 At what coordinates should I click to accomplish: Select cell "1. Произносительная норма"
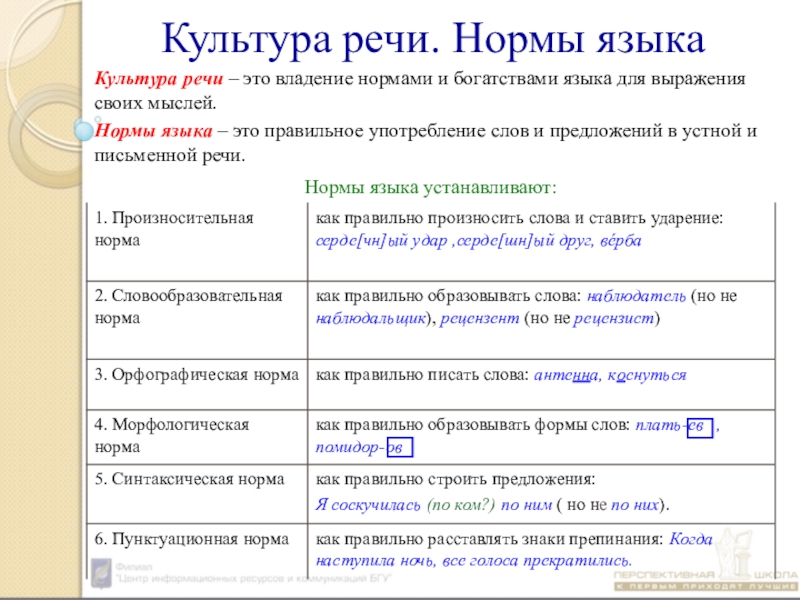coord(197,242)
